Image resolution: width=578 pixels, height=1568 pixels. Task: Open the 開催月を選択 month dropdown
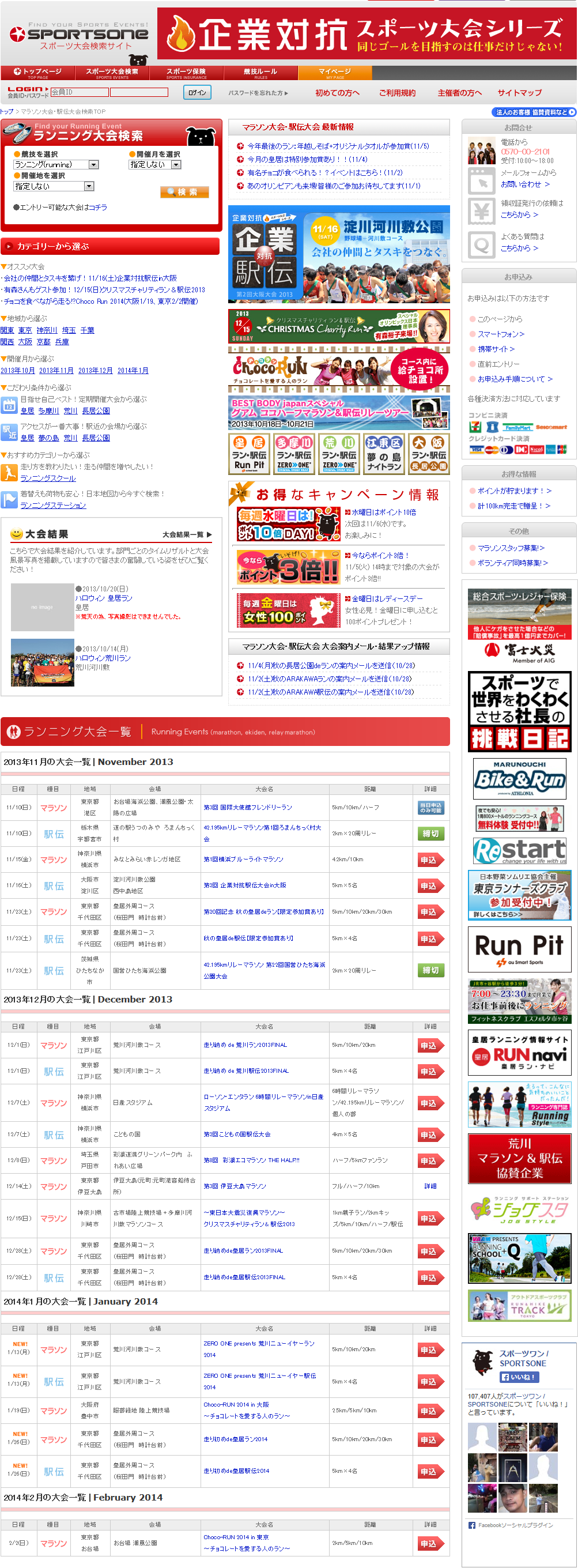click(155, 164)
